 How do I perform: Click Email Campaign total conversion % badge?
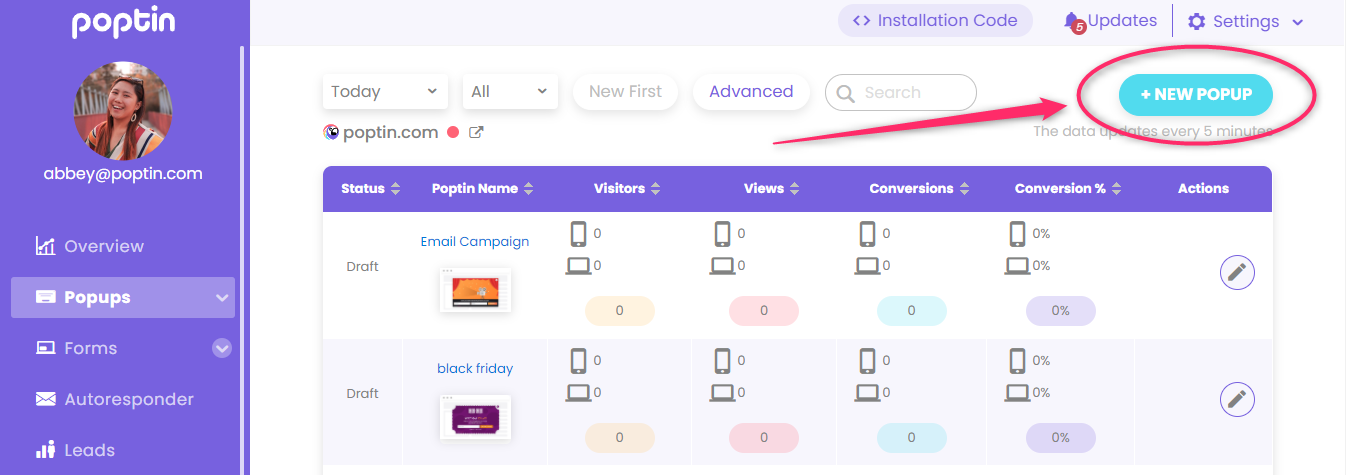point(1061,311)
